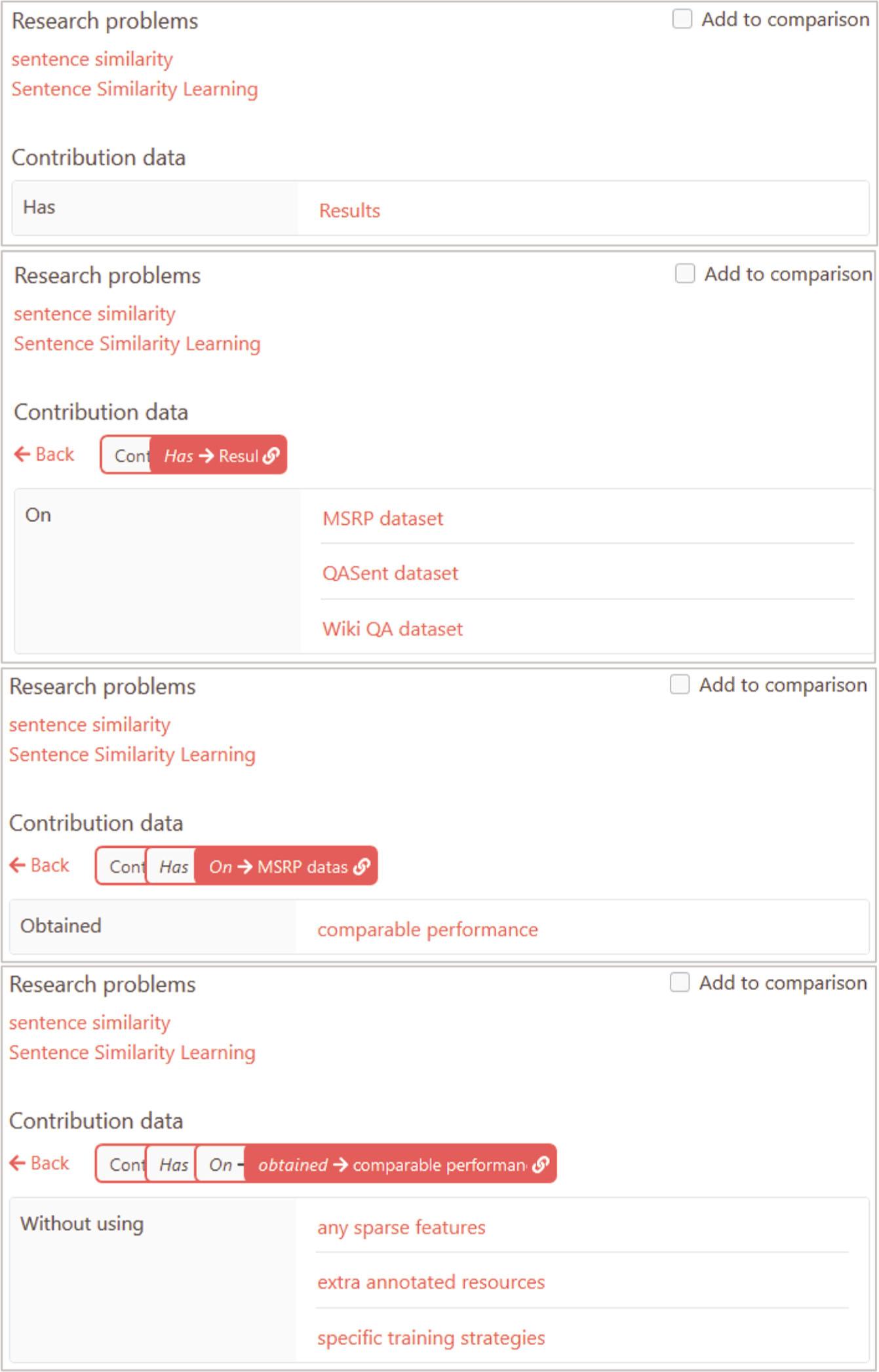Image resolution: width=879 pixels, height=1372 pixels.
Task: Open 'any sparse features' link
Action: (401, 1227)
